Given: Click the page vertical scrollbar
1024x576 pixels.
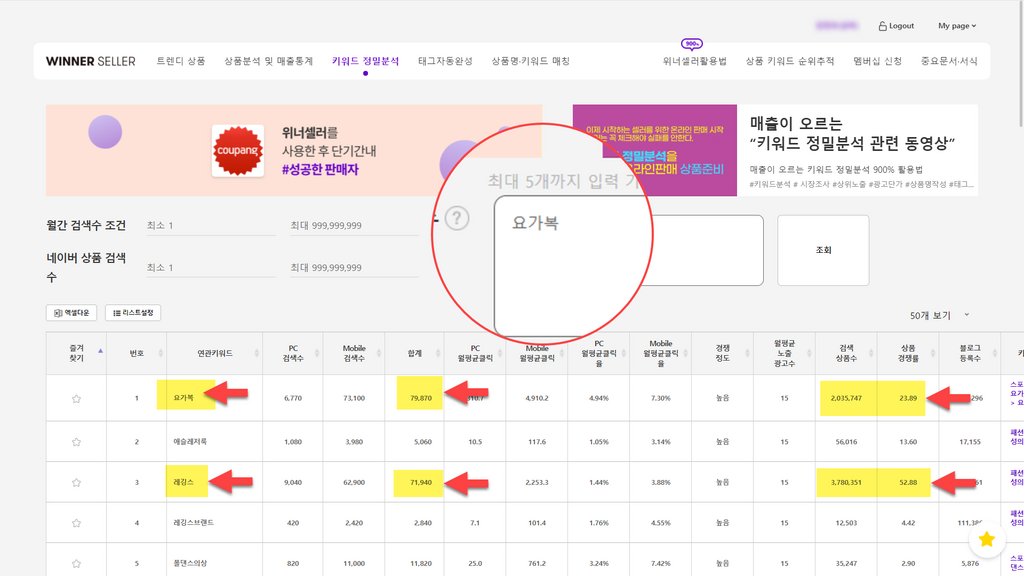Looking at the screenshot, I should pos(1020,62).
